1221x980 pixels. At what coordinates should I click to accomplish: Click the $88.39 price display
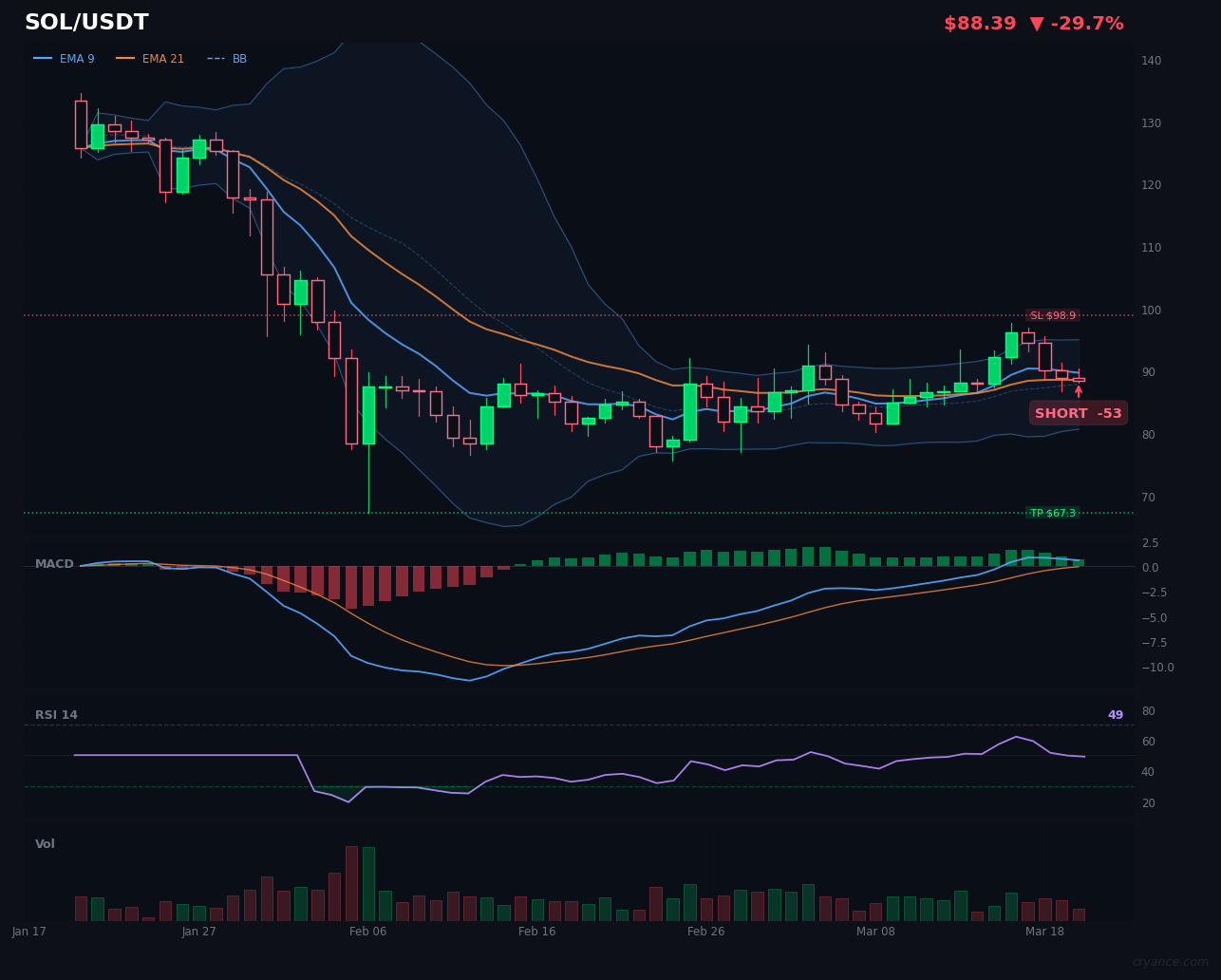pyautogui.click(x=979, y=23)
